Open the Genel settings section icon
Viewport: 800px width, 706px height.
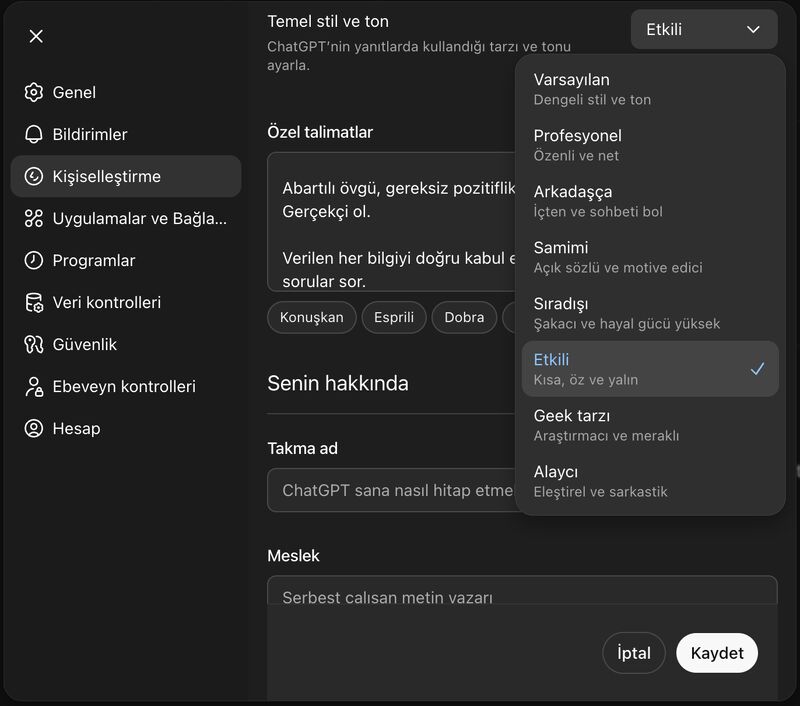[x=34, y=92]
